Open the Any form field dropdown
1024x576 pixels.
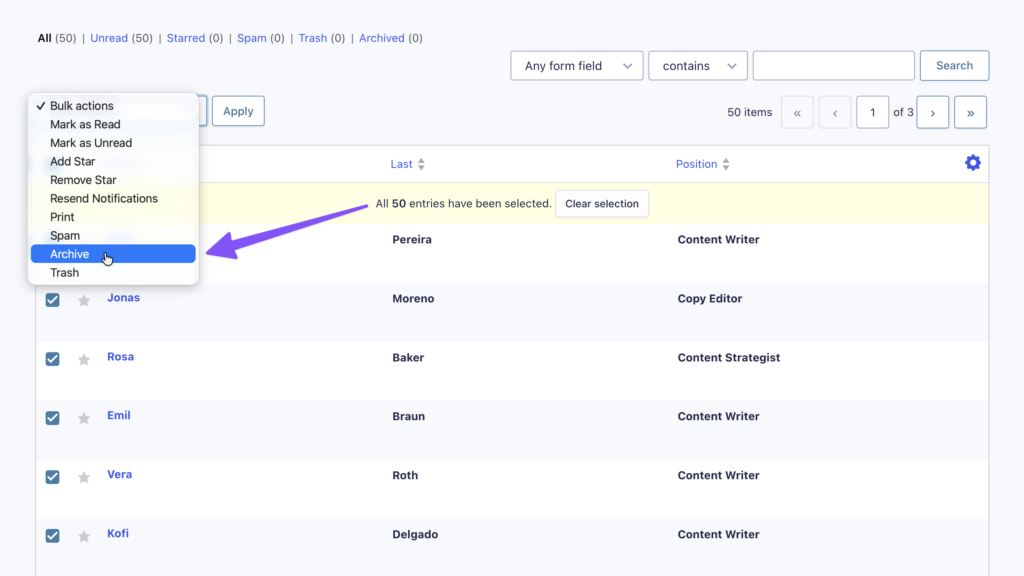point(577,66)
